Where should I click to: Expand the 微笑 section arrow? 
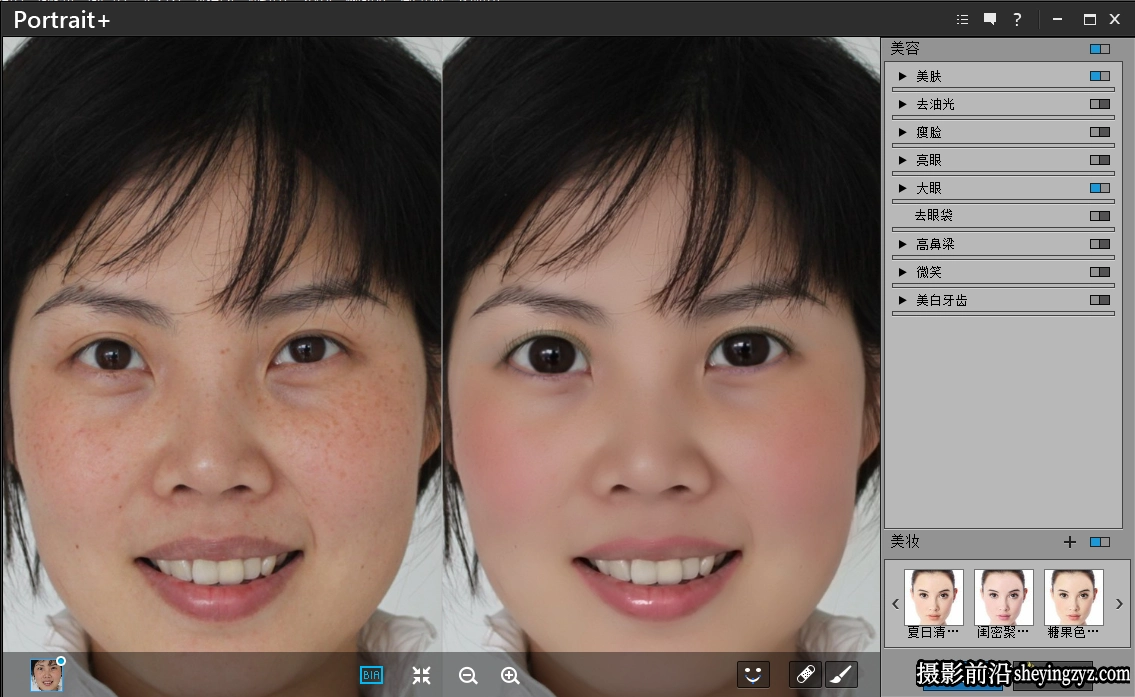pyautogui.click(x=902, y=272)
